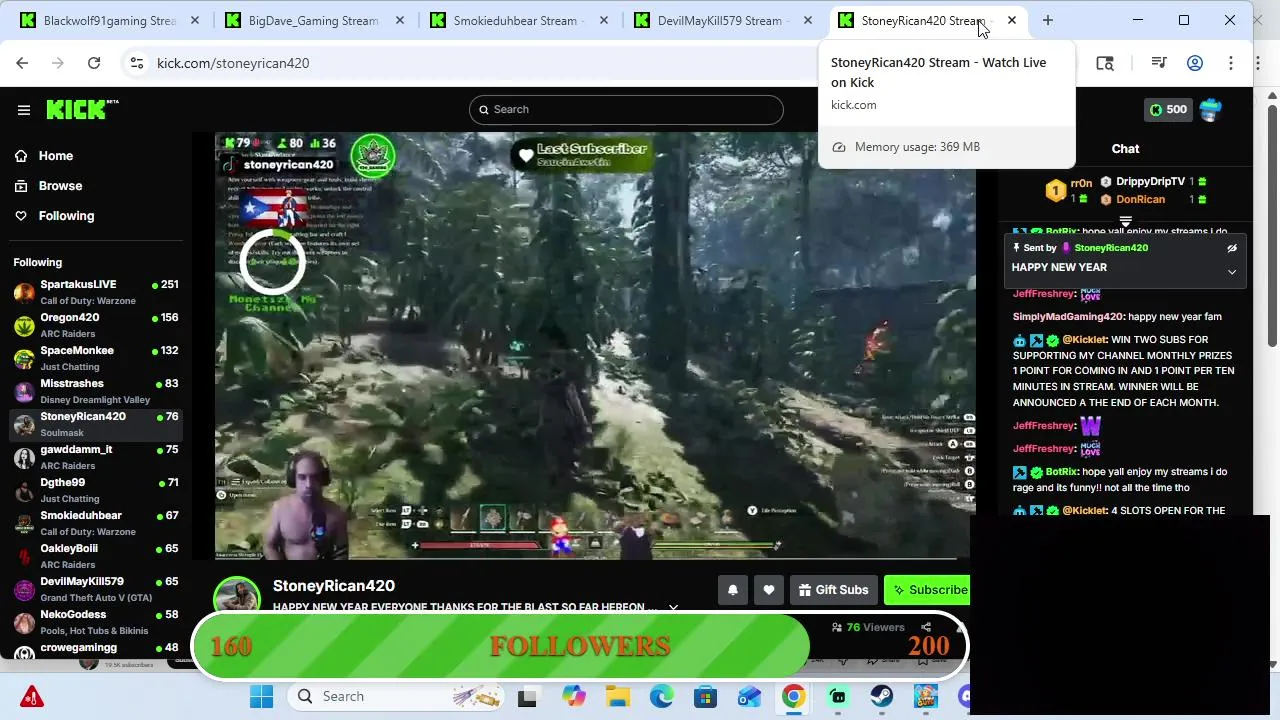Open the 500 Kicks balance

1167,110
